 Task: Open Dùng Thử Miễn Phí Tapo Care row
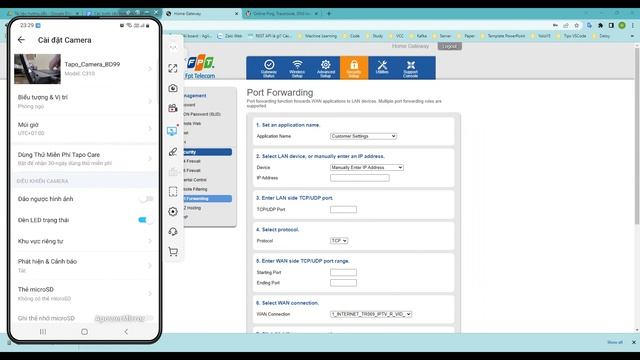(84, 158)
